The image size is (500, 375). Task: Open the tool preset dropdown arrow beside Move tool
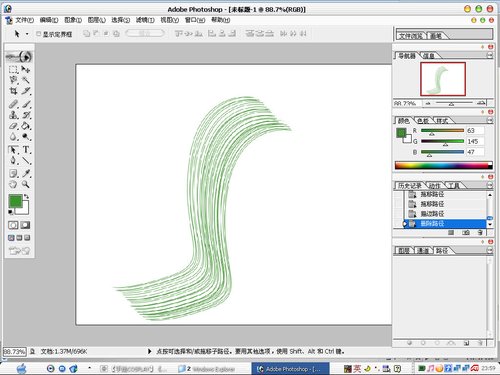[x=27, y=34]
